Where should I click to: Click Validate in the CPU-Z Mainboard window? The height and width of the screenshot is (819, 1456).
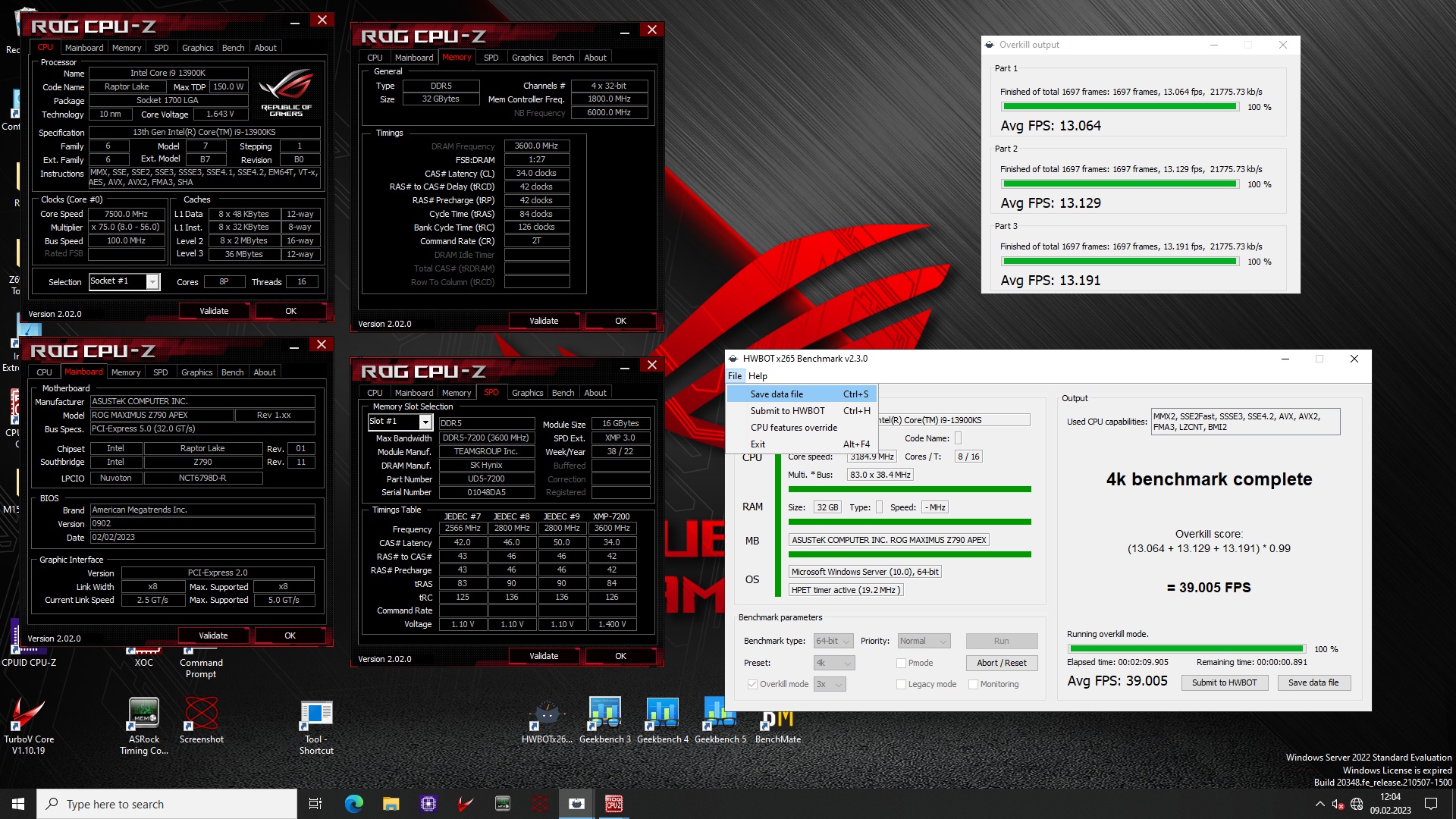pyautogui.click(x=213, y=635)
